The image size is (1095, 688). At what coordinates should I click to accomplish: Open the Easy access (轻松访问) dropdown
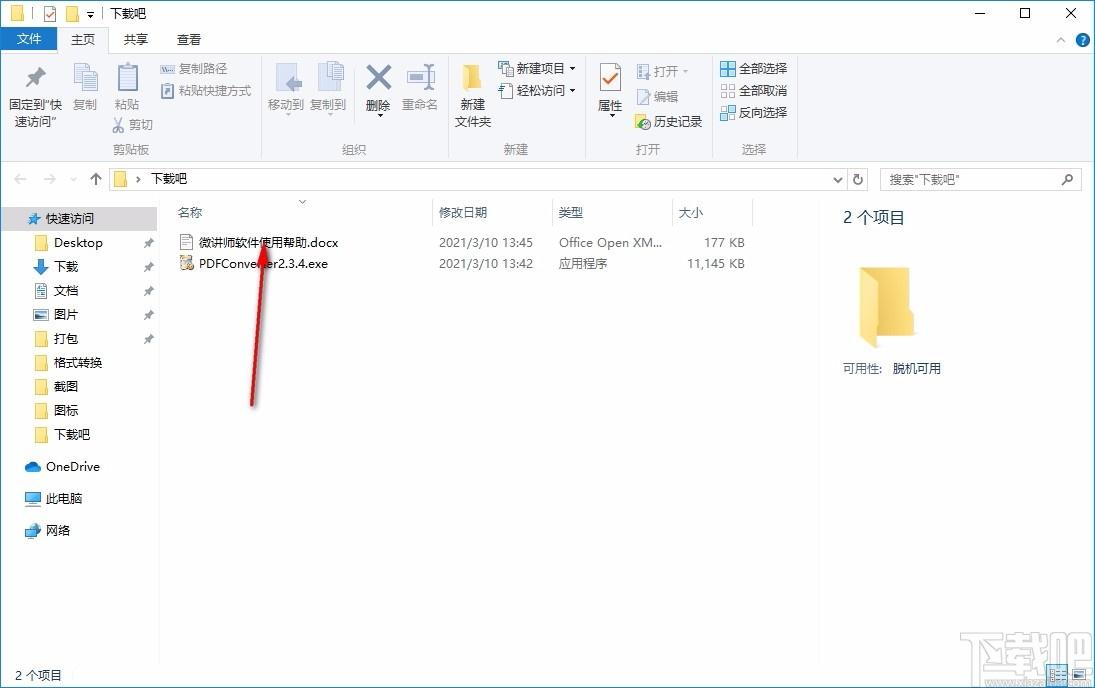[x=536, y=90]
